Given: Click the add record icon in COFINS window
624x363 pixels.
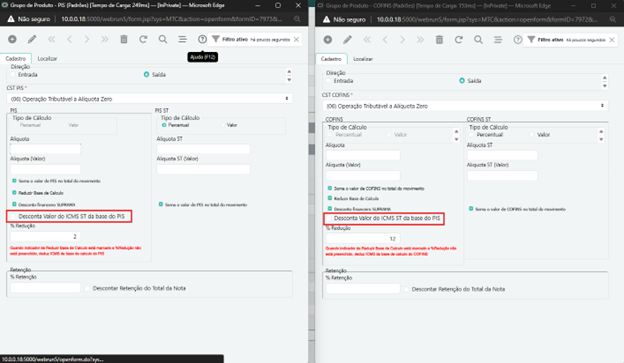Looking at the screenshot, I should [x=328, y=39].
